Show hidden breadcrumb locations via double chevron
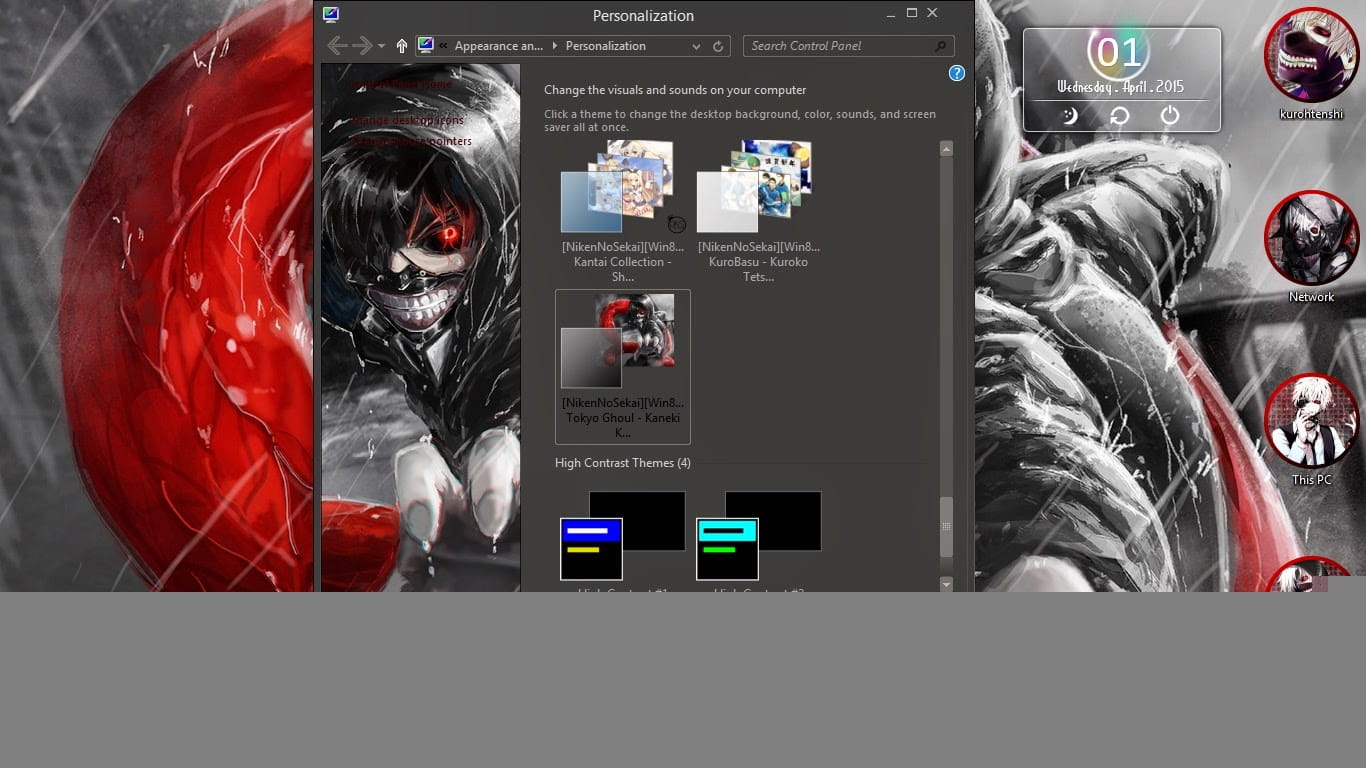Viewport: 1366px width, 768px height. pyautogui.click(x=443, y=46)
